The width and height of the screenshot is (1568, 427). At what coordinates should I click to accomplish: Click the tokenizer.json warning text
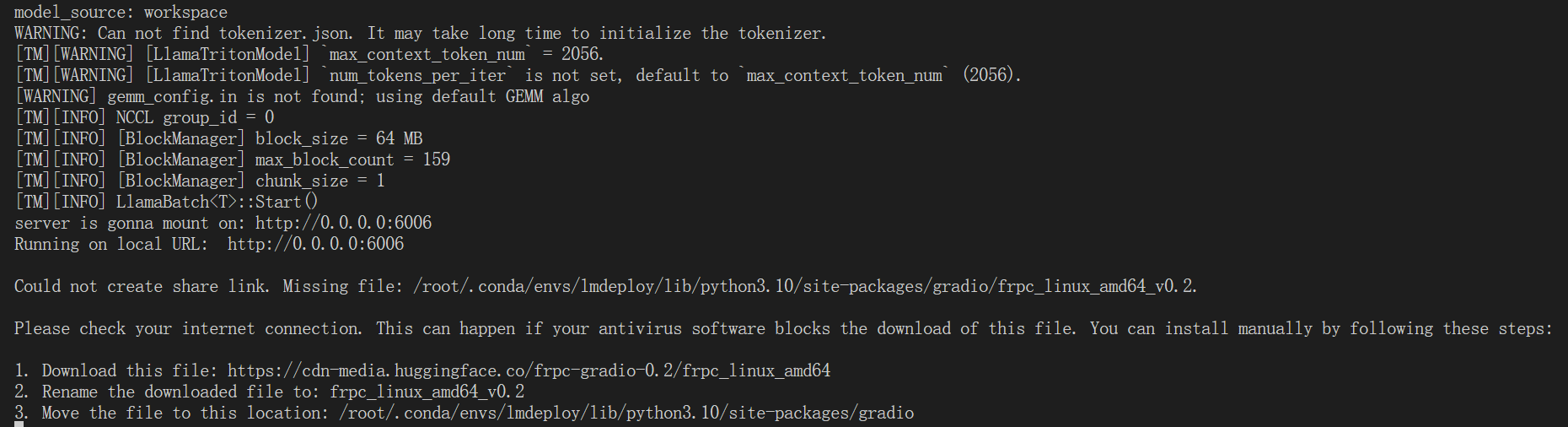click(x=420, y=33)
